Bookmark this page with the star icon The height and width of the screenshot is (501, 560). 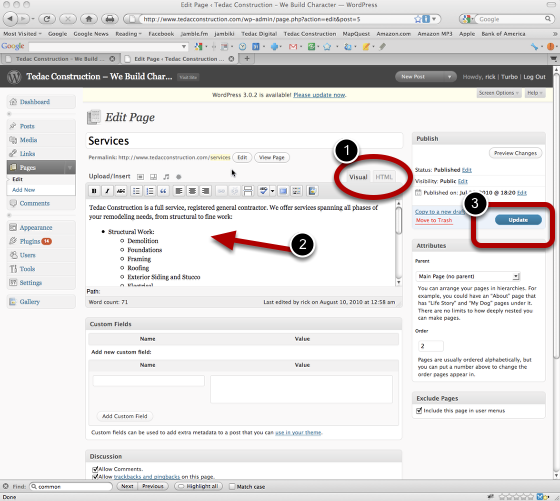418,19
